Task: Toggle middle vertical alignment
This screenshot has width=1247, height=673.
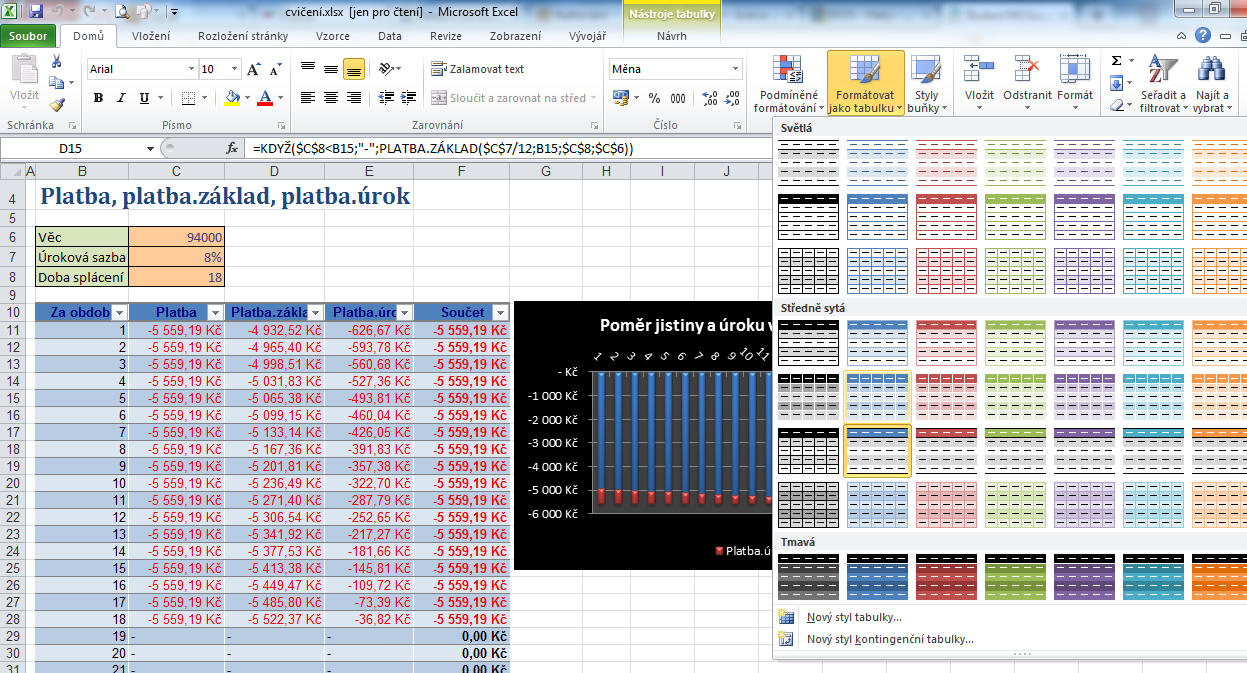Action: point(331,69)
